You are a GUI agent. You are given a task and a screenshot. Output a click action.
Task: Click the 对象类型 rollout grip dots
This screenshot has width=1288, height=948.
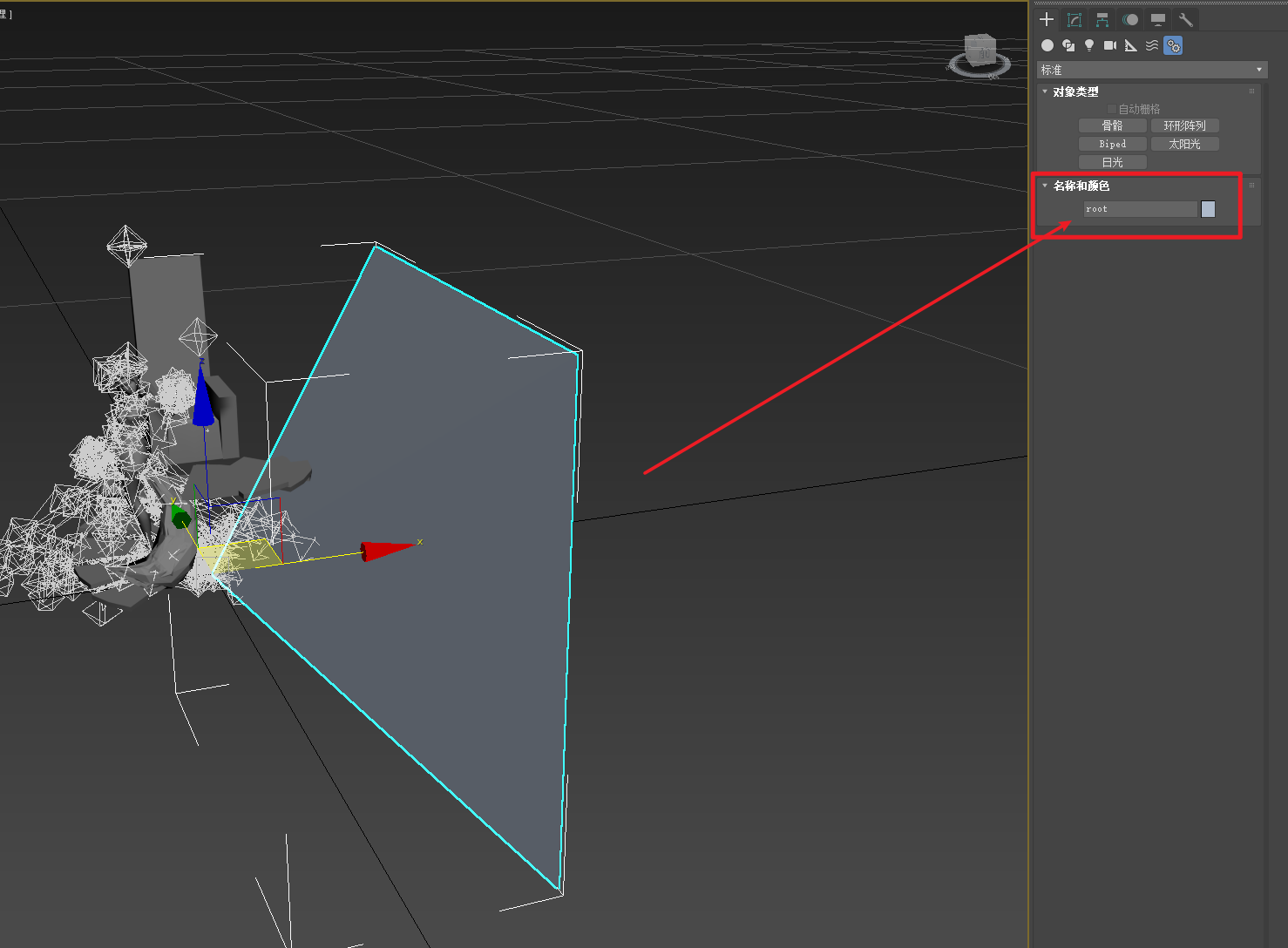pyautogui.click(x=1252, y=91)
